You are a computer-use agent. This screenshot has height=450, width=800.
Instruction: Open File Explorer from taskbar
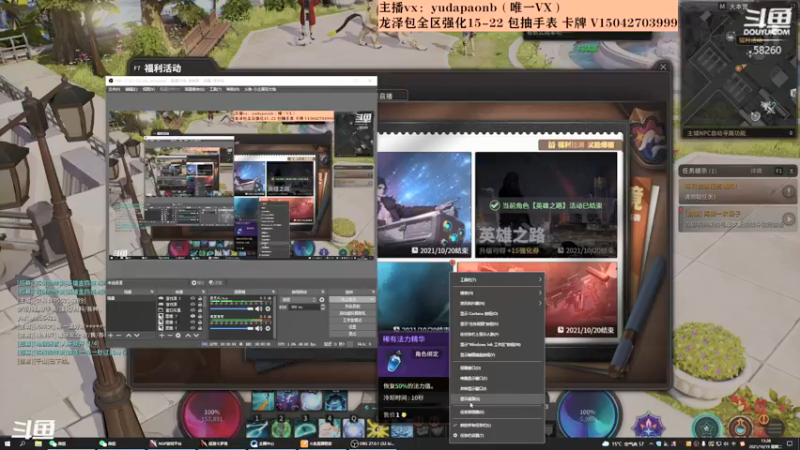point(38,444)
